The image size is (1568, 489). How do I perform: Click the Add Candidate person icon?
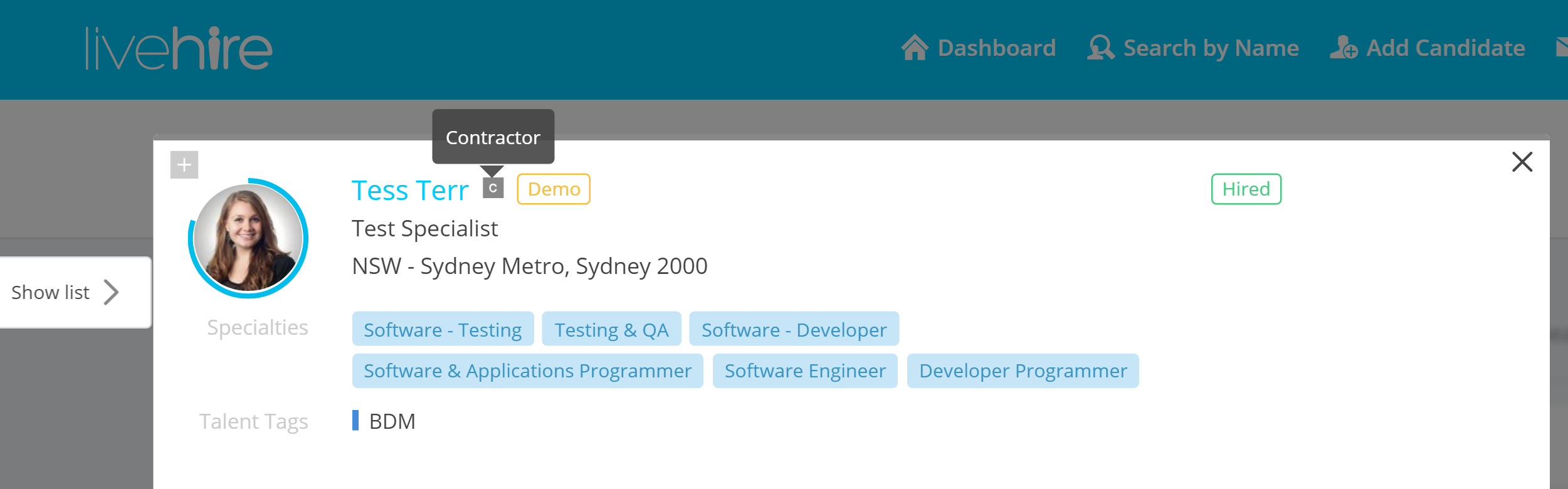1344,48
